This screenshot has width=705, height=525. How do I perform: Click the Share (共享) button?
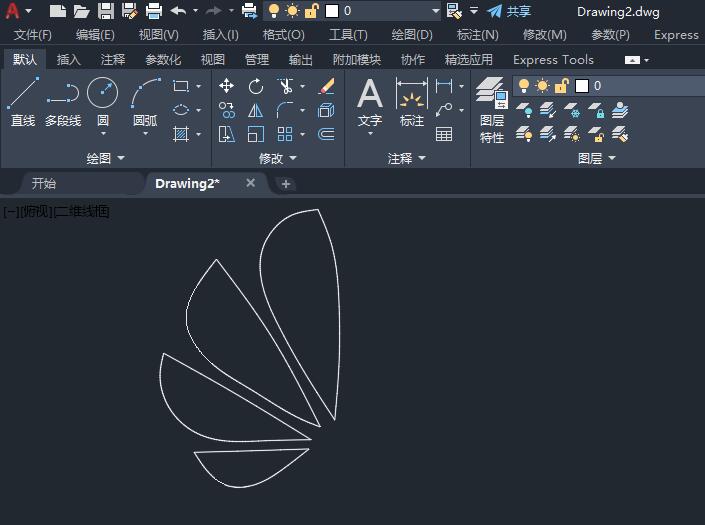(x=509, y=11)
